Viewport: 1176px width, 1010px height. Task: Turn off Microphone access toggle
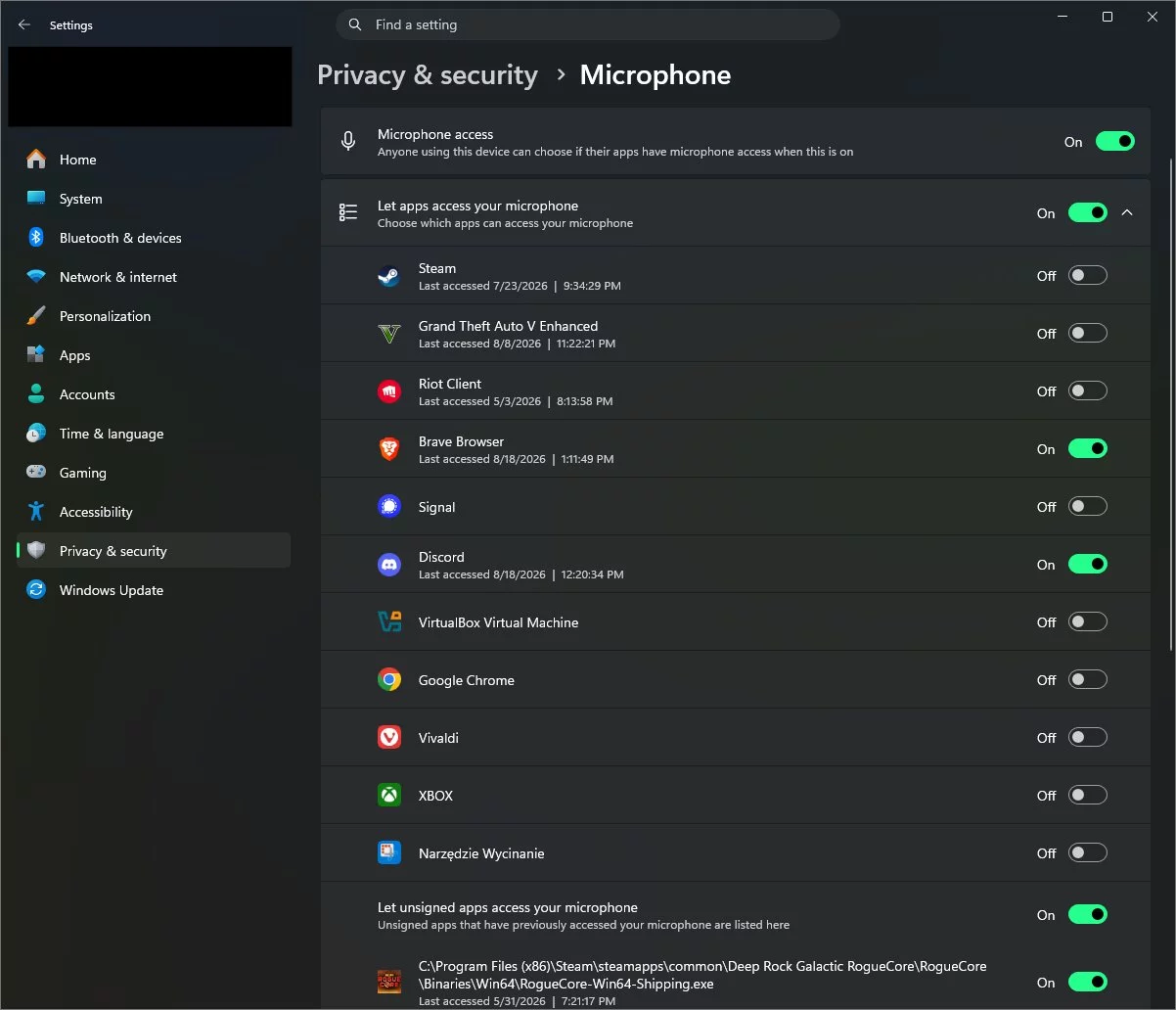click(x=1114, y=142)
